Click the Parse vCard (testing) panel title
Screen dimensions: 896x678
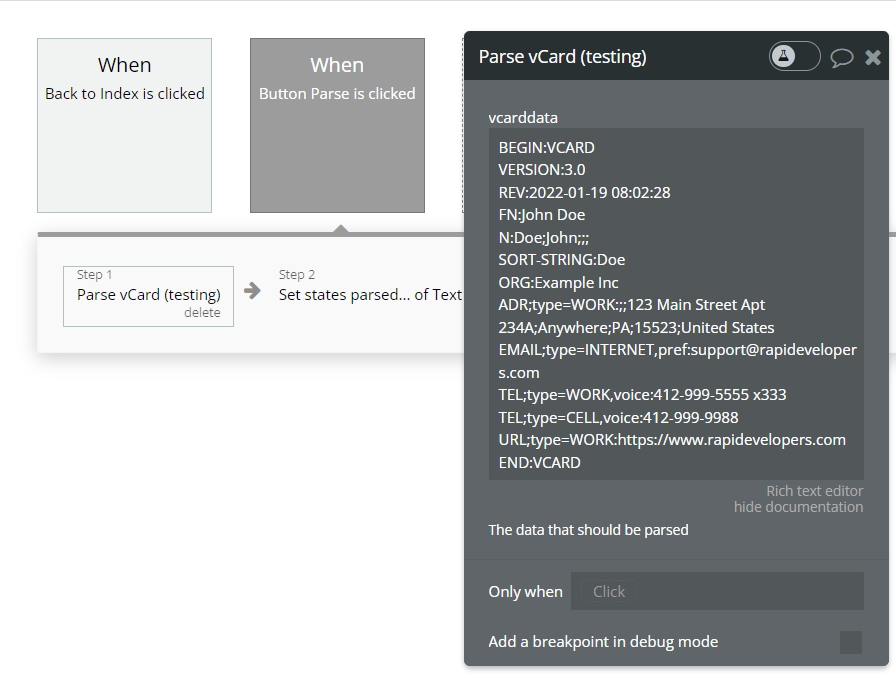pos(563,57)
